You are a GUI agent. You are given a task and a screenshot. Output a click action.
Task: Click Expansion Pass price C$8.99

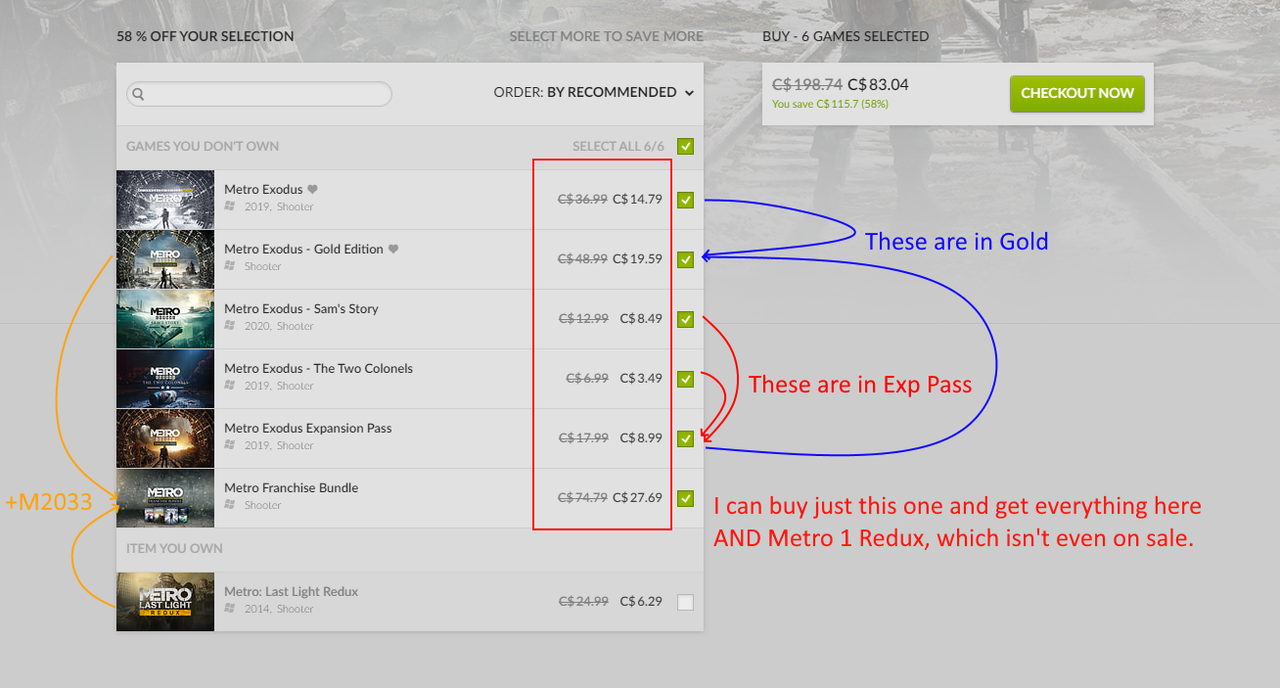click(641, 438)
